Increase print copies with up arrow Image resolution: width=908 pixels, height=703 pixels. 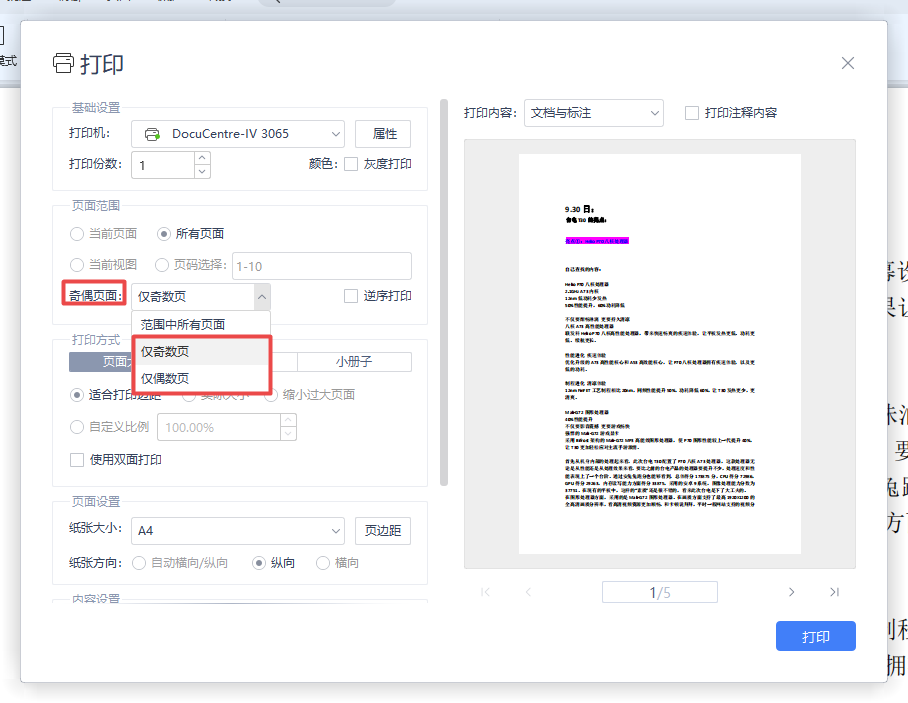(x=203, y=157)
